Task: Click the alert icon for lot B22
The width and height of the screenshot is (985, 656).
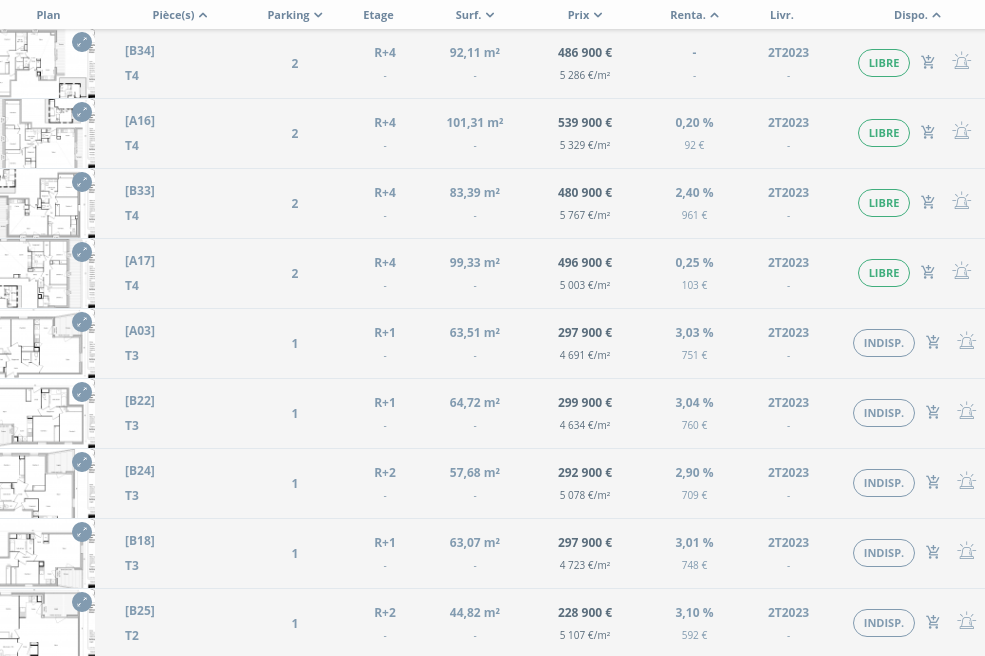Action: click(966, 412)
